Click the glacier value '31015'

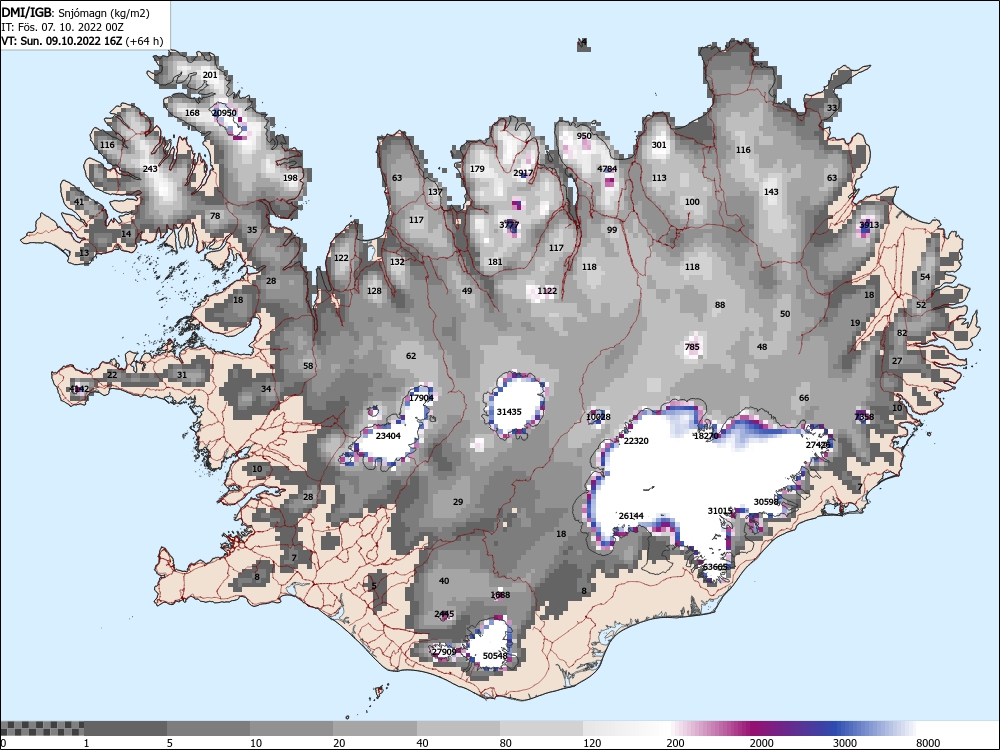click(720, 511)
